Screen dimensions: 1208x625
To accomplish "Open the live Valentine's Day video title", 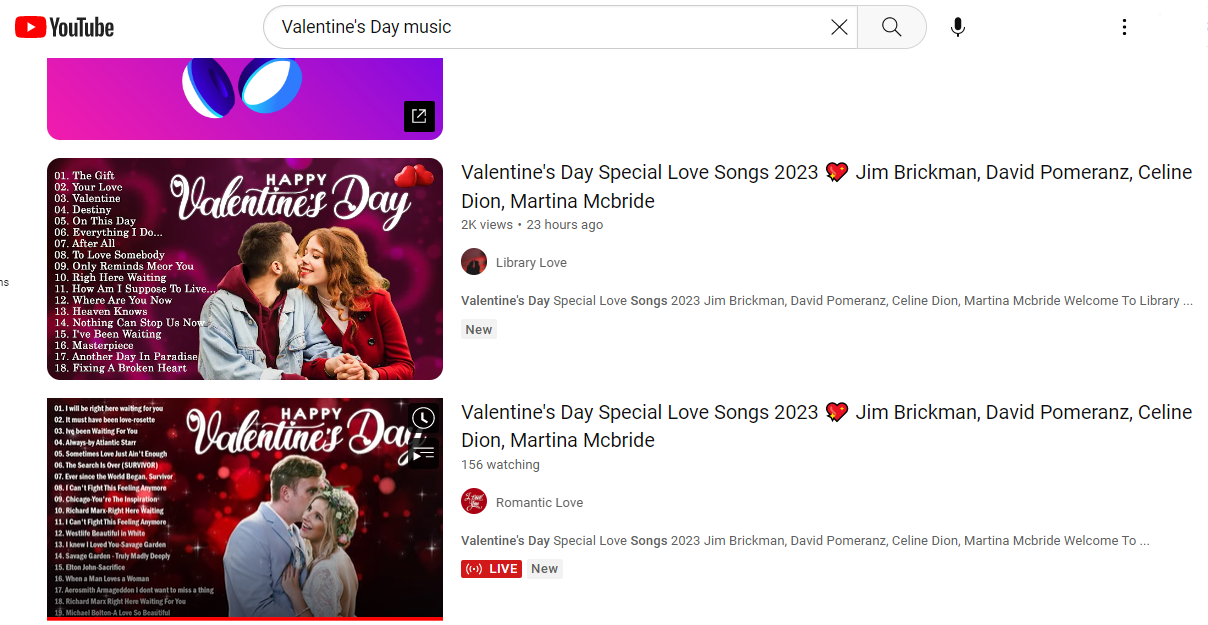I will (x=825, y=426).
